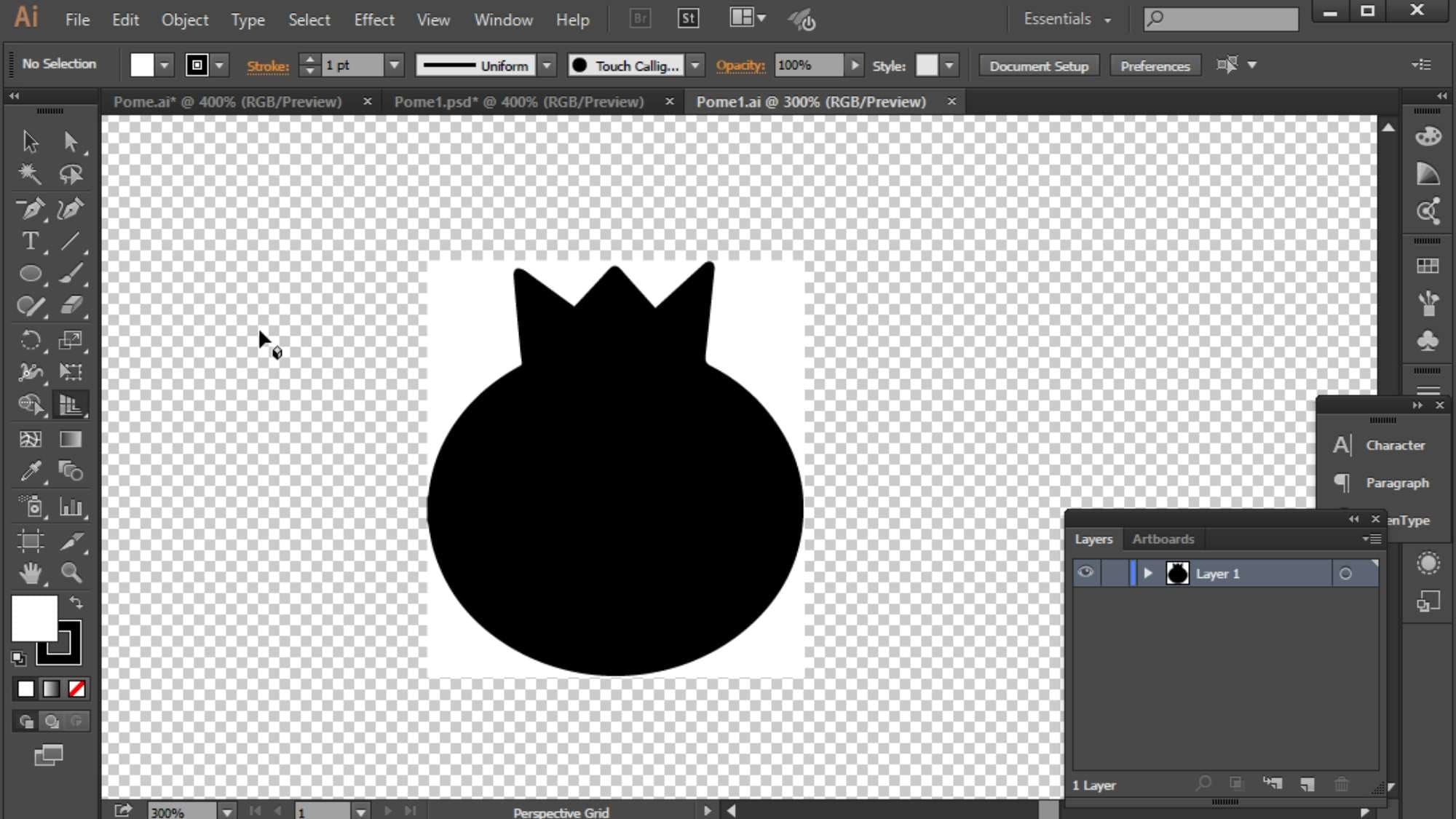Screen dimensions: 1456x819
Task: Set paint mode to None
Action: 76,689
